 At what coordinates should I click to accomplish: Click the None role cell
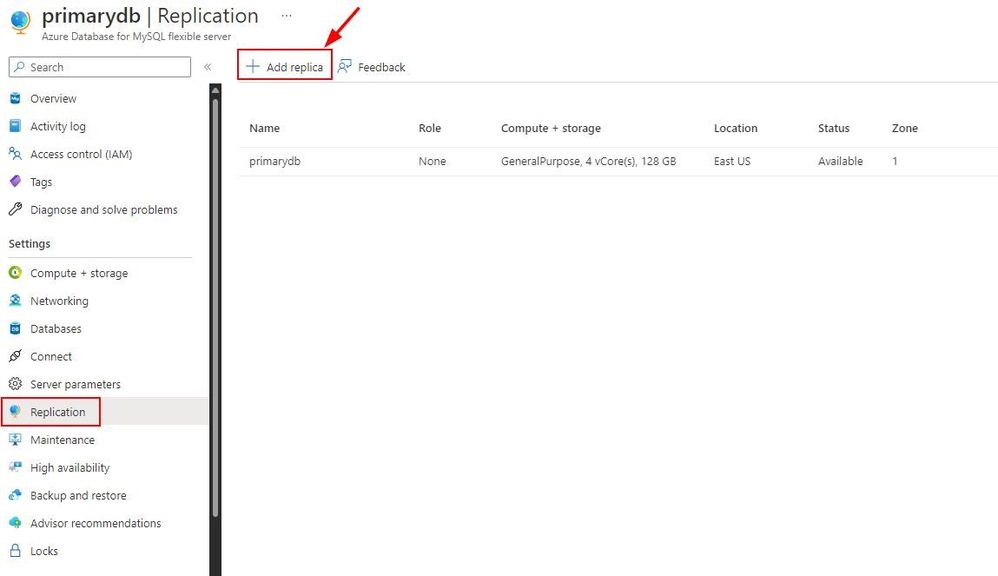coord(432,161)
